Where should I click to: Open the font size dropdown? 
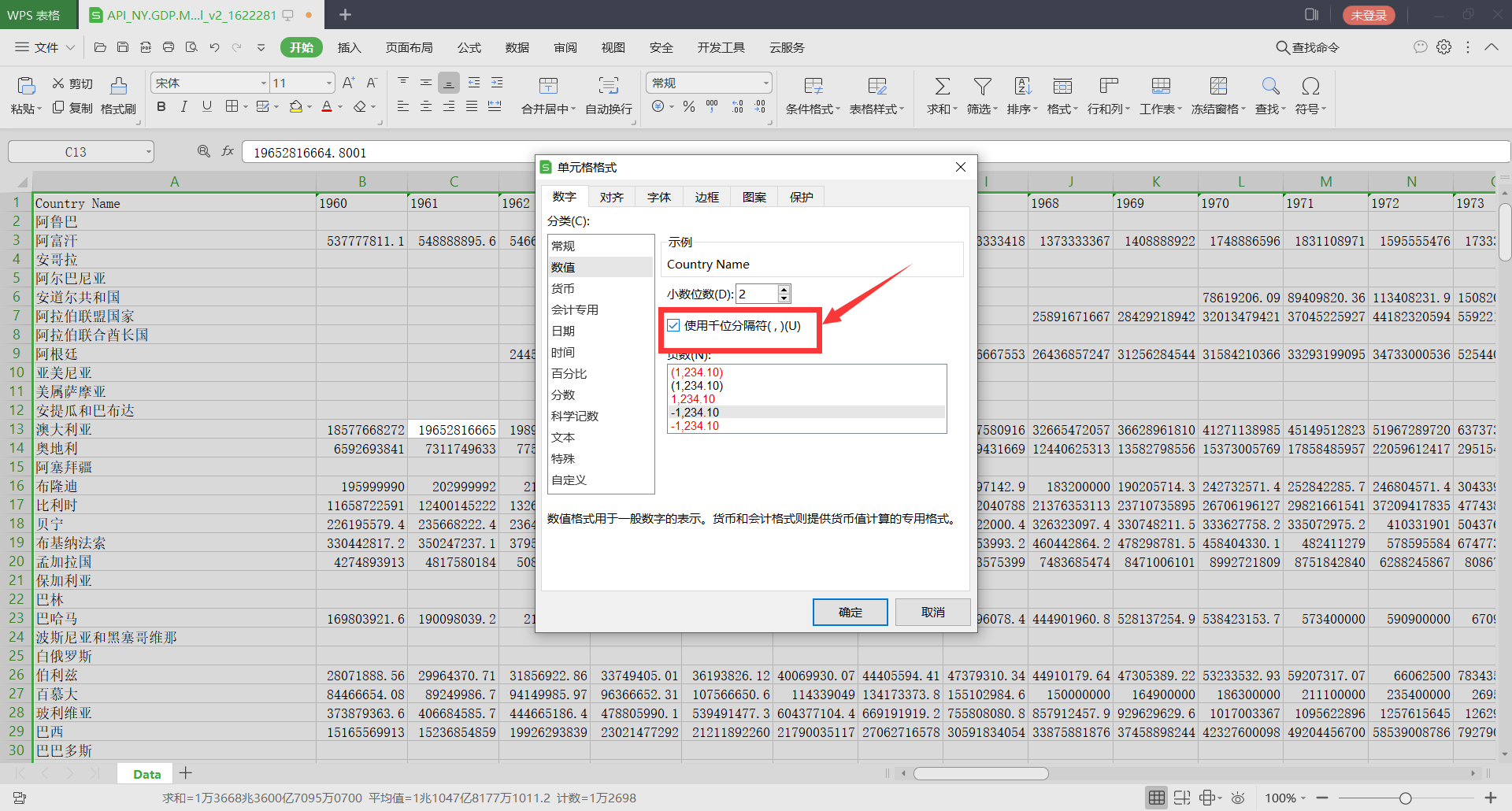tap(329, 83)
